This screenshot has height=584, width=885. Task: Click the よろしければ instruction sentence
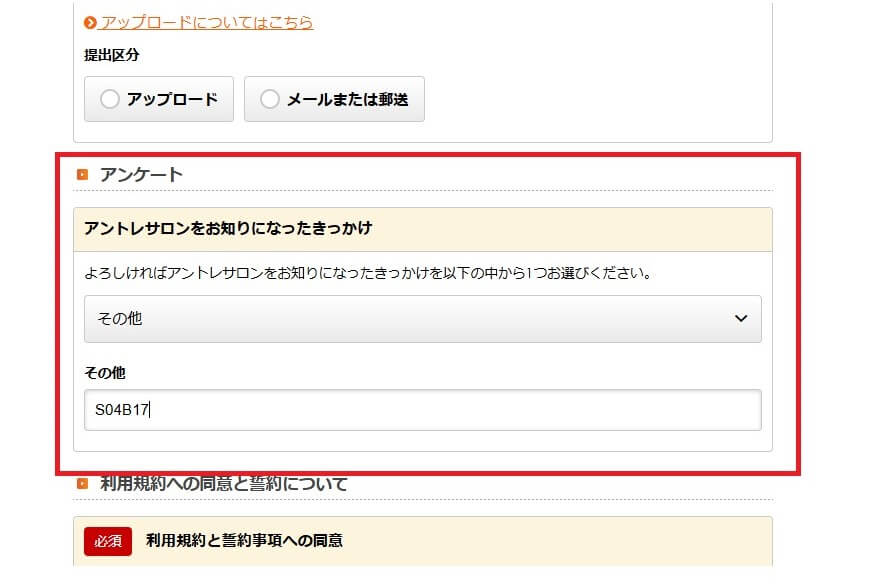367,273
